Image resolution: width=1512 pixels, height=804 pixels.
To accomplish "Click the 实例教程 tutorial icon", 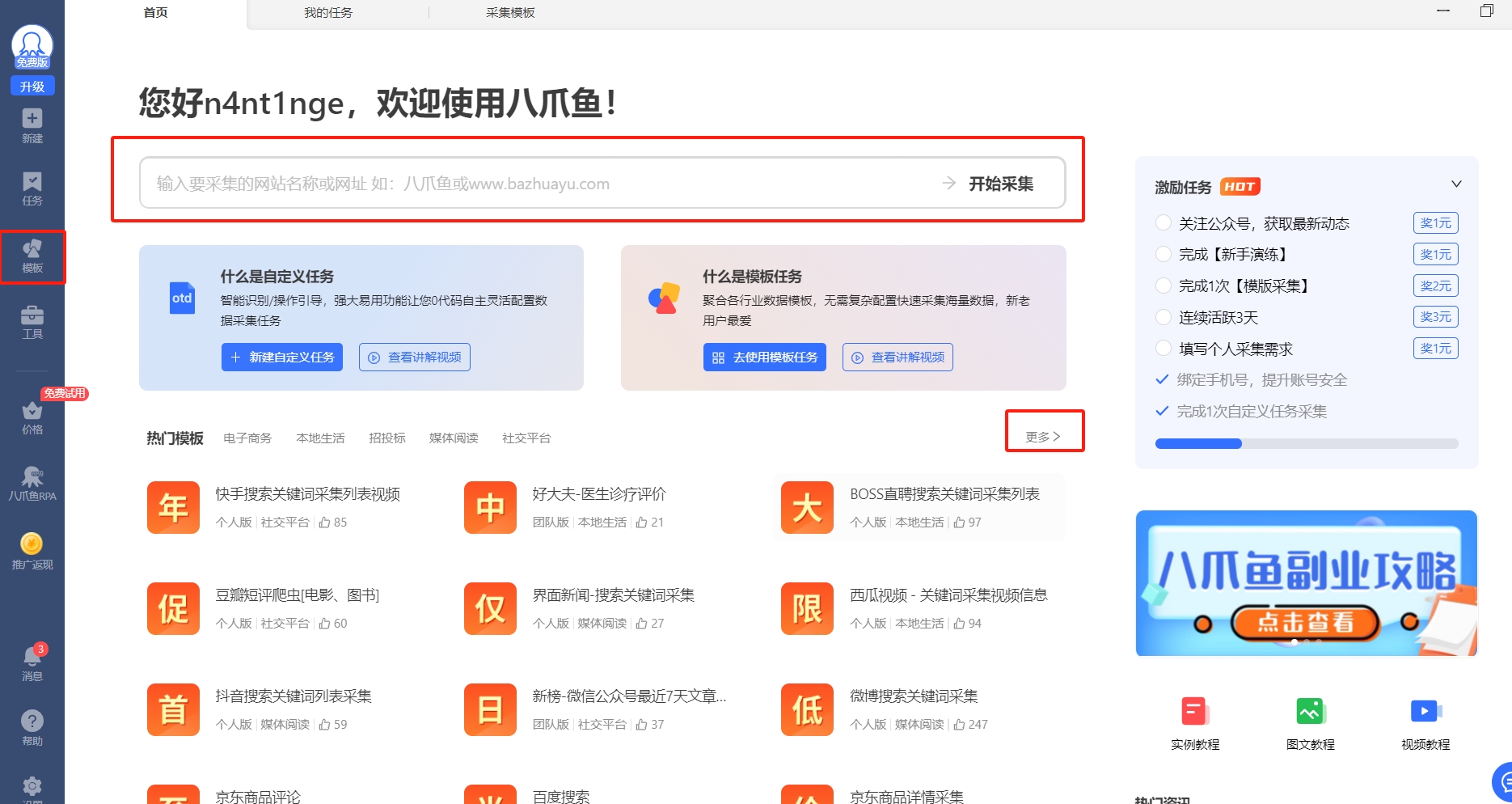I will [x=1195, y=712].
